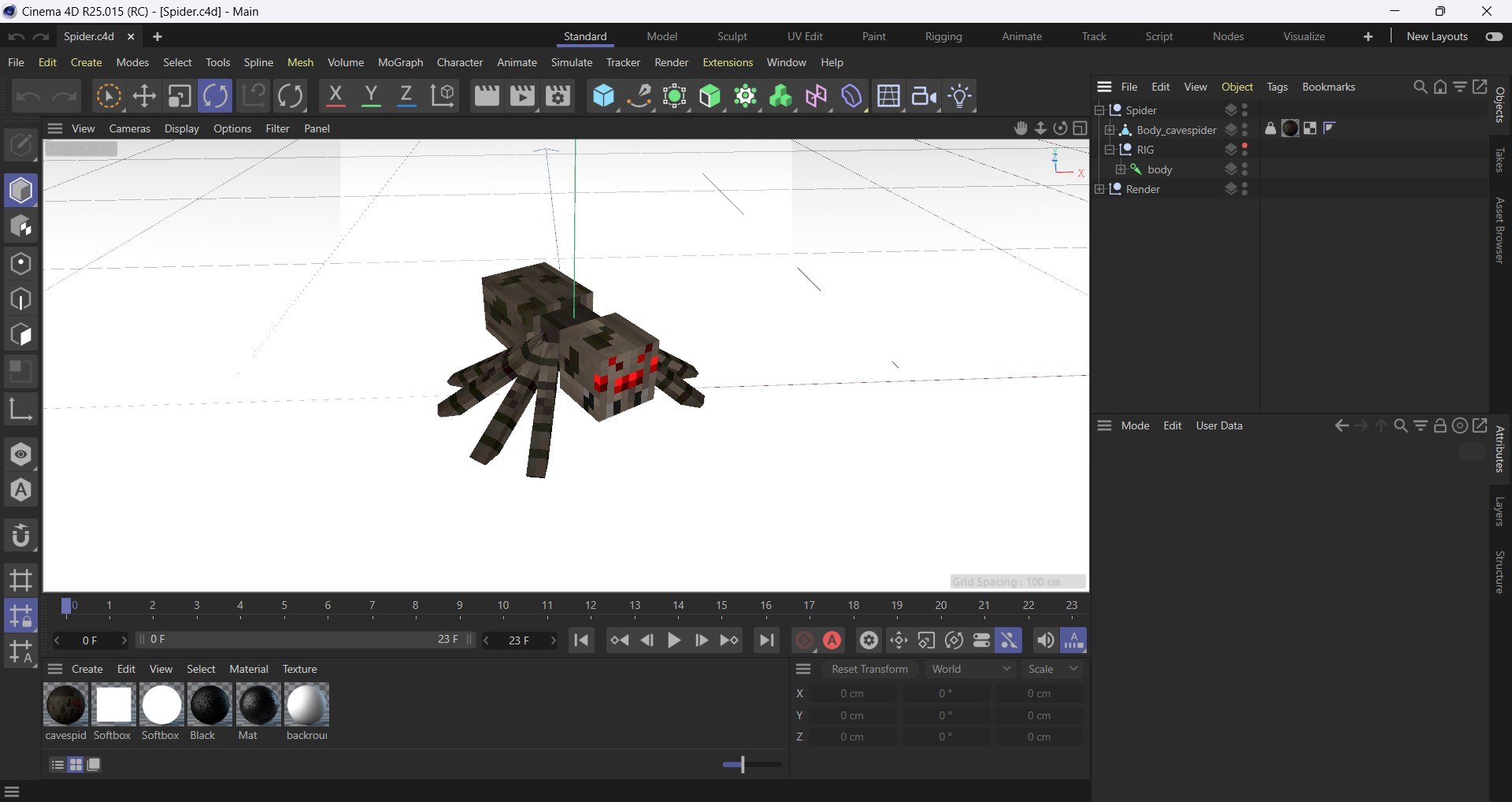Open the Scale mode dropdown
Image resolution: width=1512 pixels, height=802 pixels.
1053,669
